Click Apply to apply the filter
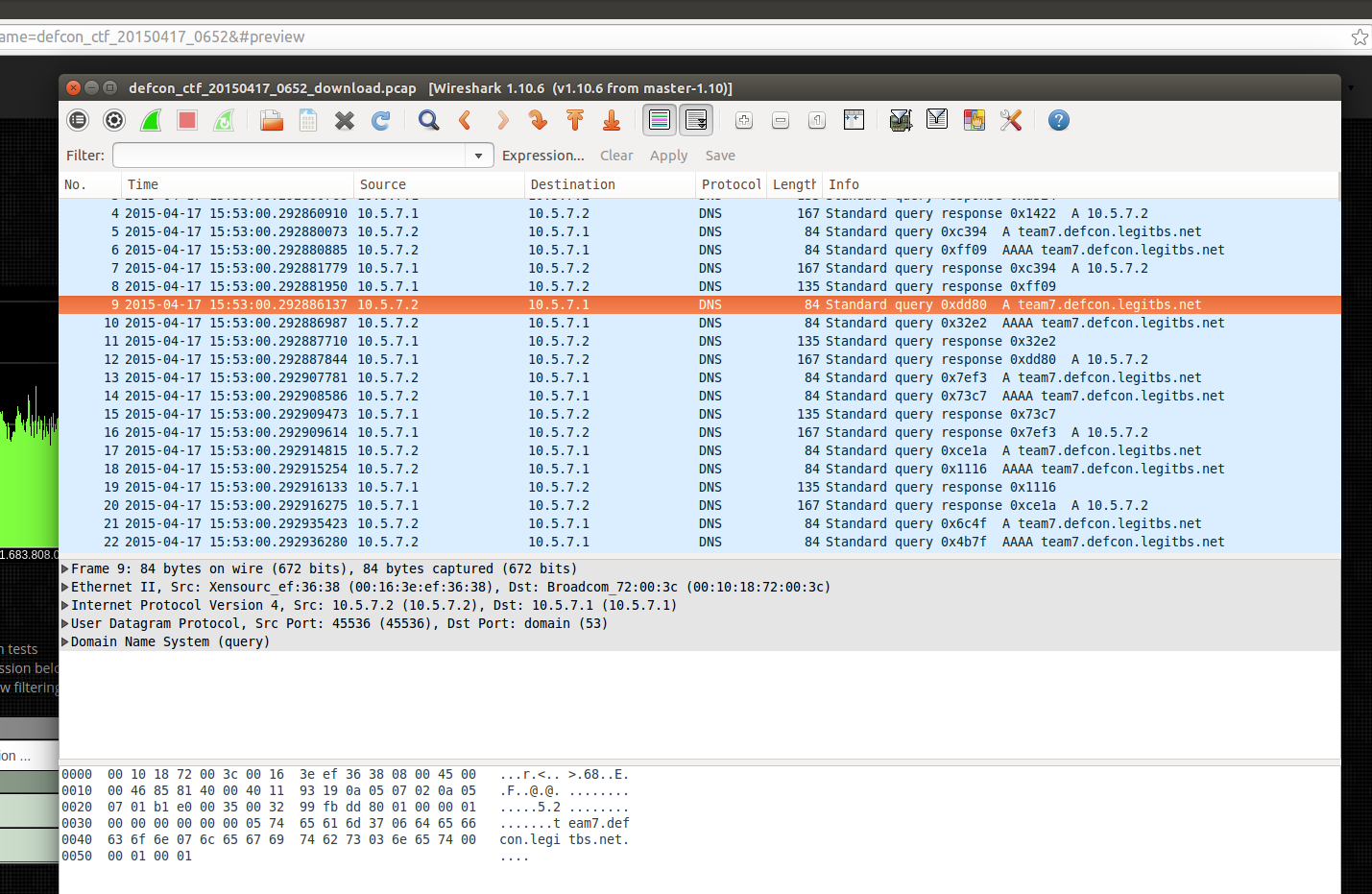 coord(668,155)
